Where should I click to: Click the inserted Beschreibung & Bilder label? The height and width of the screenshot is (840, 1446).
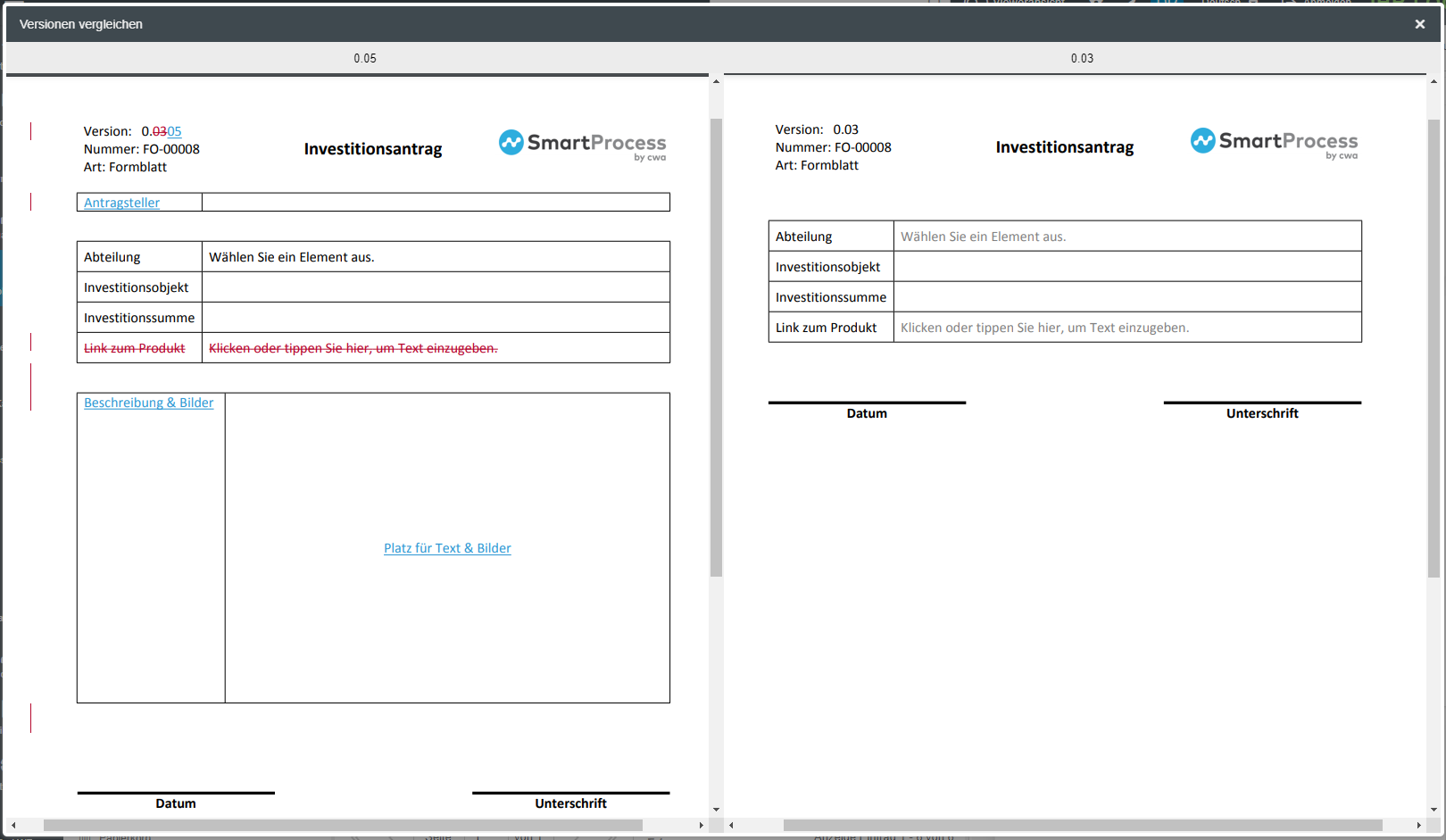[148, 403]
